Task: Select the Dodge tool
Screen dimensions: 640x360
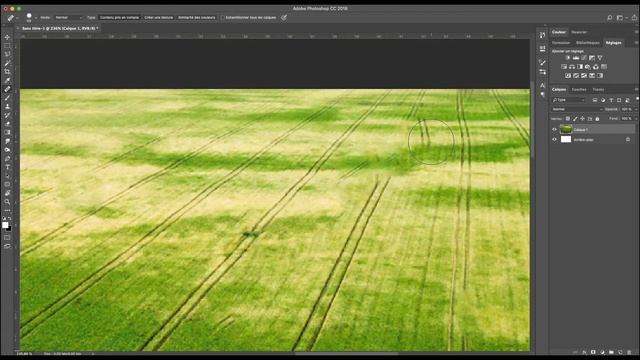Action: 7,150
